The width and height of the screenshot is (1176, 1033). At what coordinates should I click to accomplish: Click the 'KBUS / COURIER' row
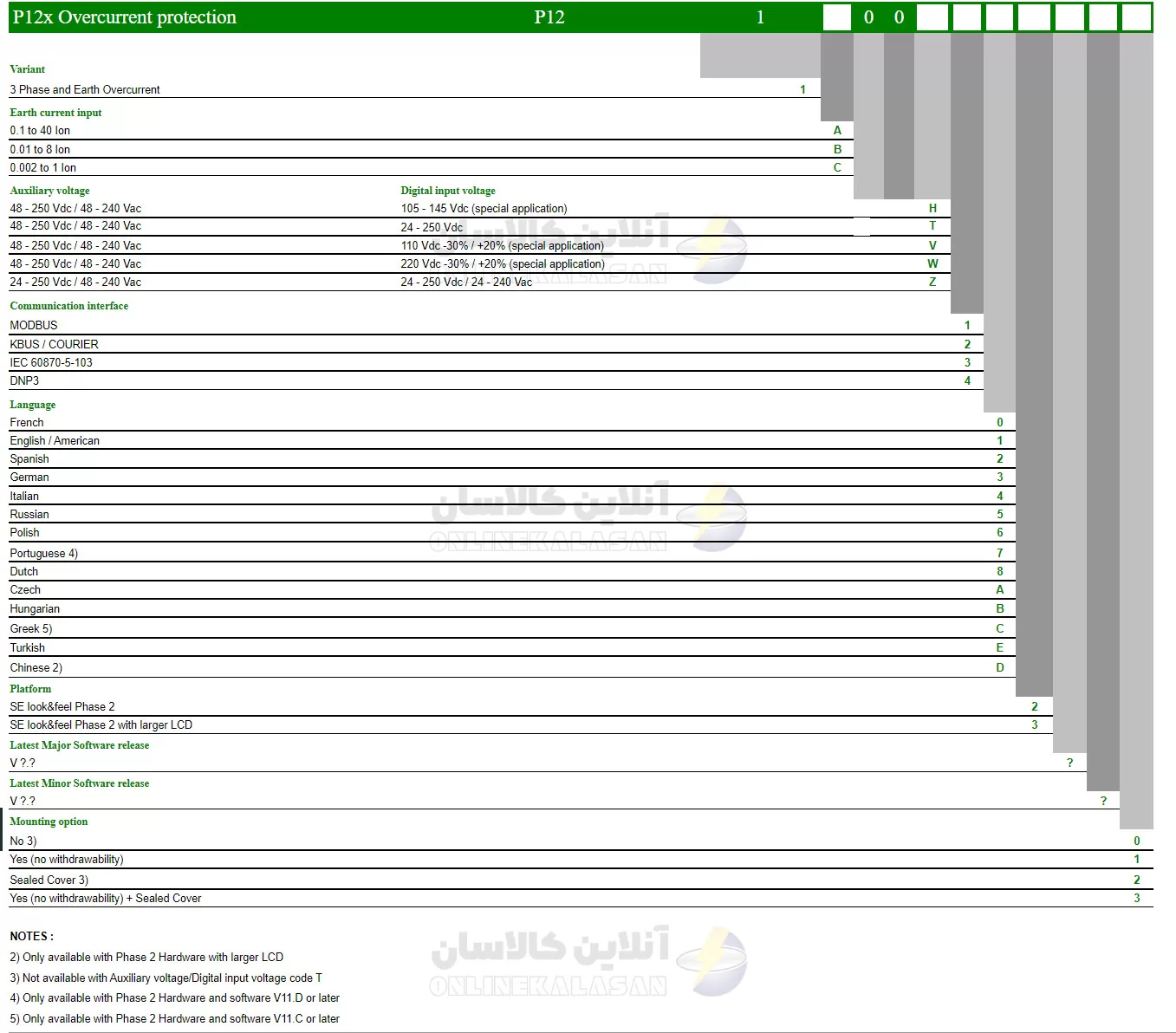click(496, 344)
